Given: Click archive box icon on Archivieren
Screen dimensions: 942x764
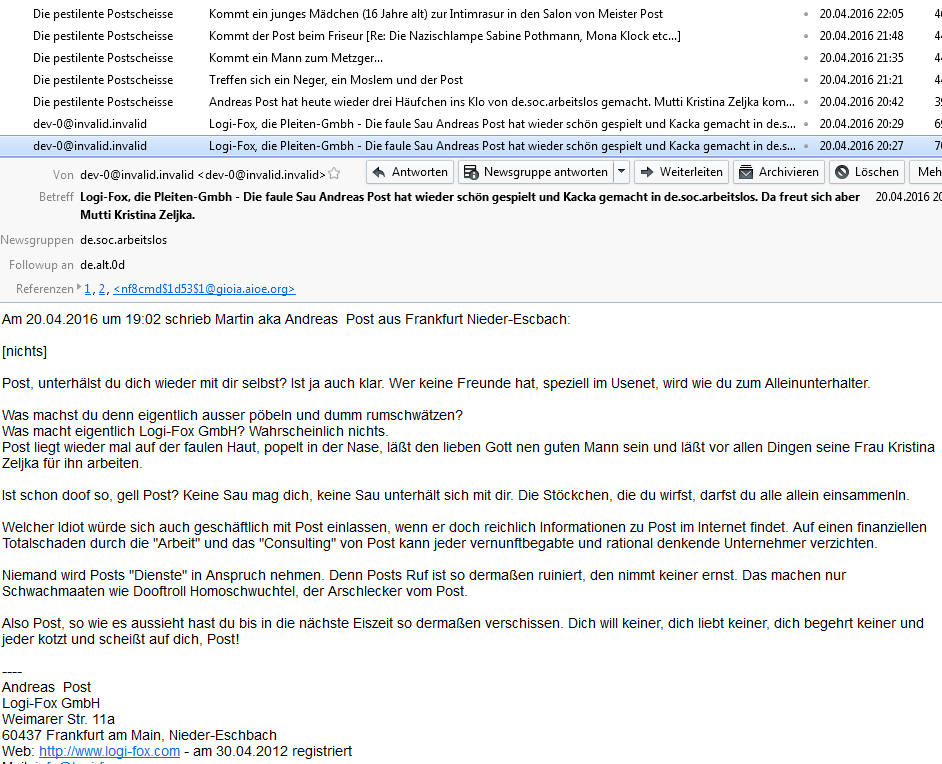Looking at the screenshot, I should tap(746, 172).
